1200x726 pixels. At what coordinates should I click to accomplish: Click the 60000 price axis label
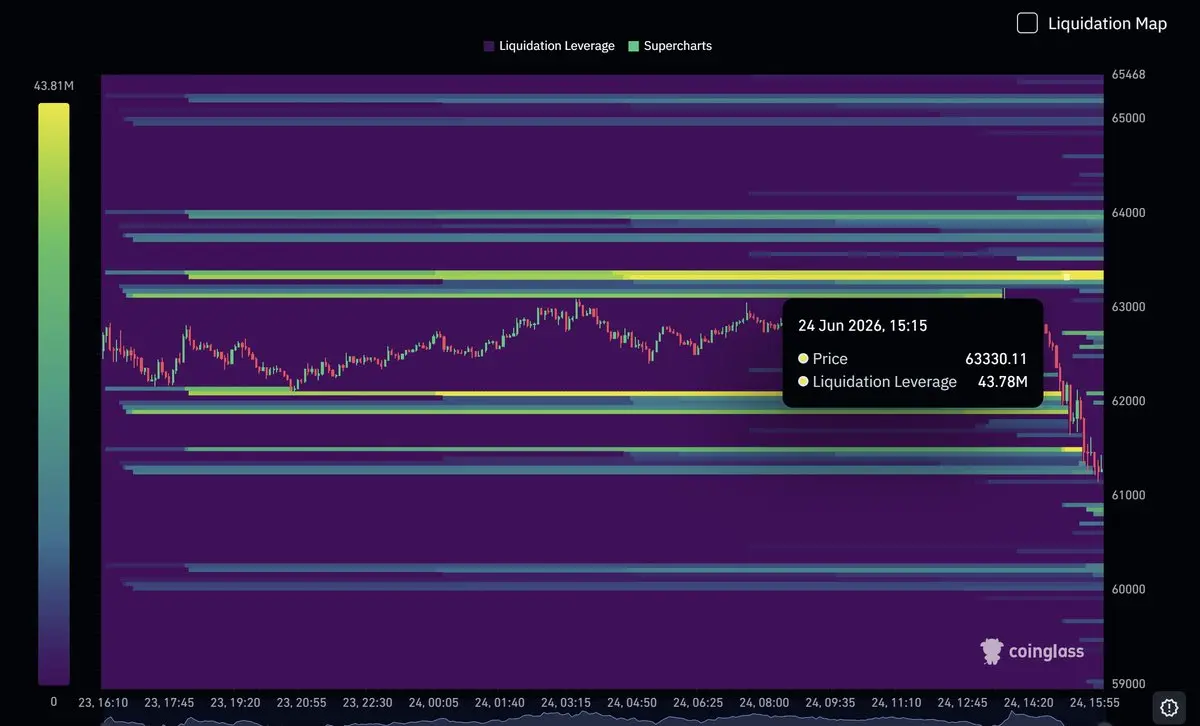(x=1128, y=589)
